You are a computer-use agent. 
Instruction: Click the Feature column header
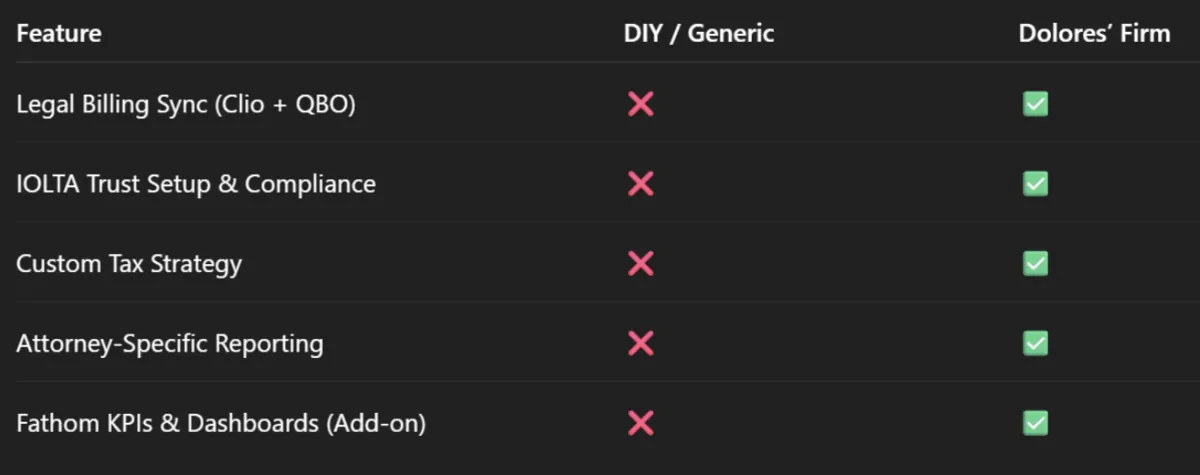(59, 34)
